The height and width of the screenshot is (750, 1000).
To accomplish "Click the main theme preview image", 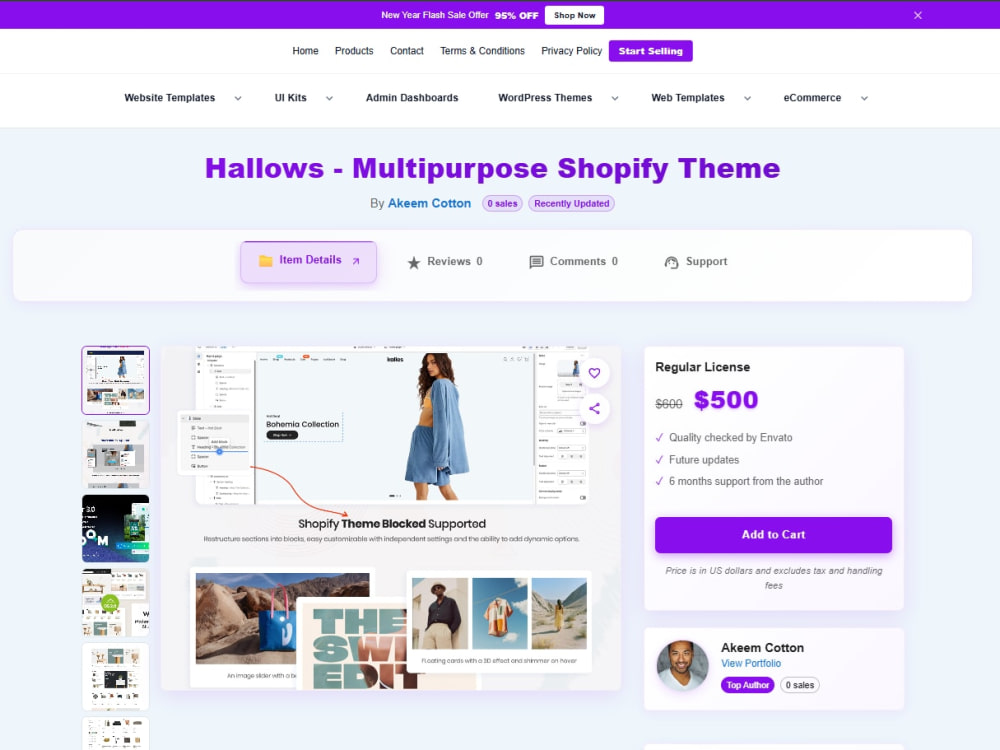I will tap(390, 518).
